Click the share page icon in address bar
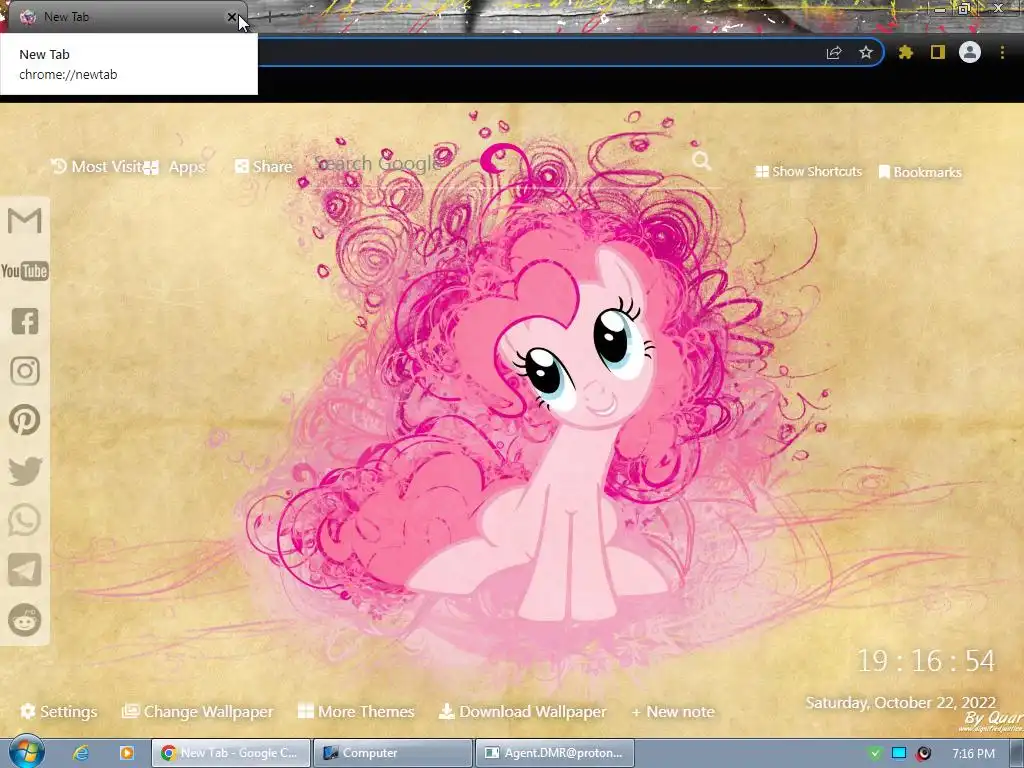 (x=834, y=52)
